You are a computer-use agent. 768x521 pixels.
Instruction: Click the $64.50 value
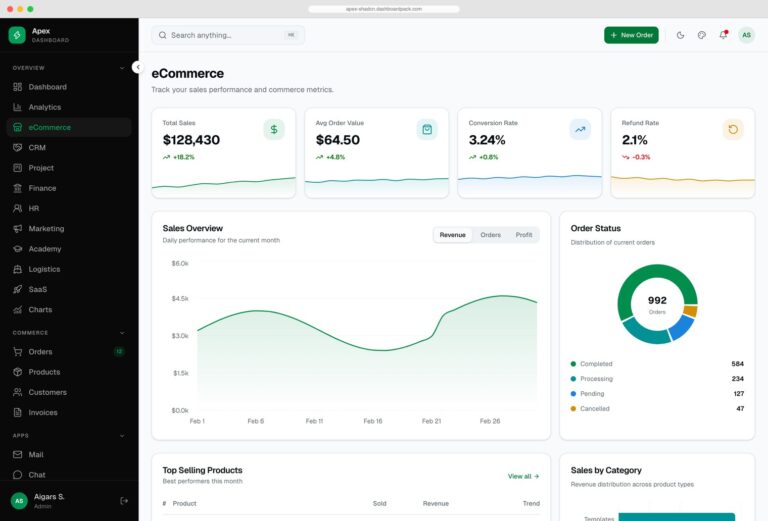pos(337,140)
